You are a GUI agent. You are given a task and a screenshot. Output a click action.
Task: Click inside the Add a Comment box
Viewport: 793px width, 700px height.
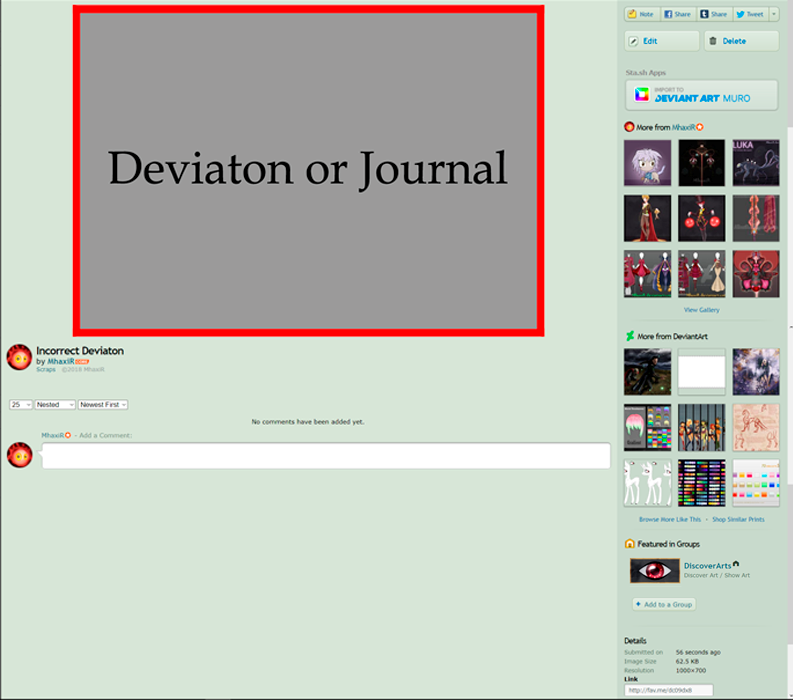point(326,456)
